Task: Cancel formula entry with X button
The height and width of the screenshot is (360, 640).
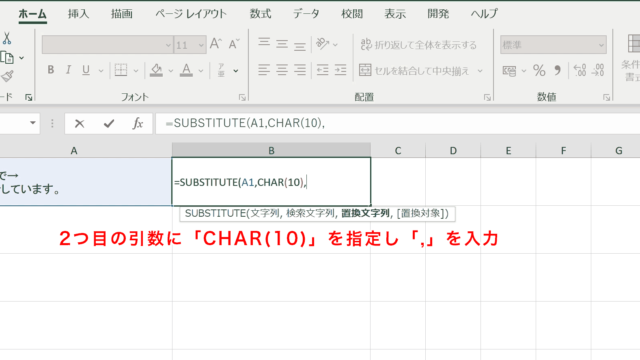Action: point(80,123)
